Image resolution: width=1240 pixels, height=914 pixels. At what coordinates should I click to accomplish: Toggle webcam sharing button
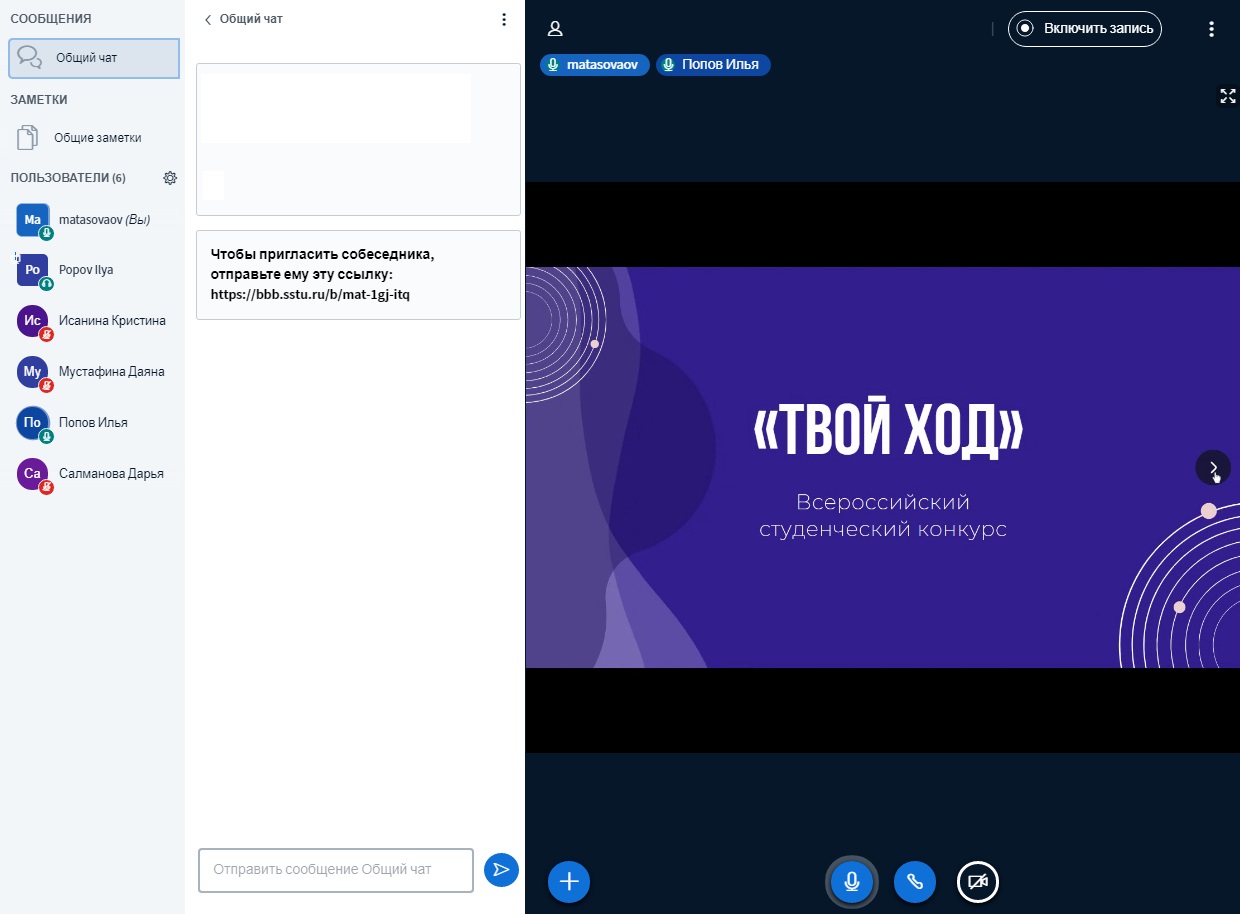tap(978, 881)
